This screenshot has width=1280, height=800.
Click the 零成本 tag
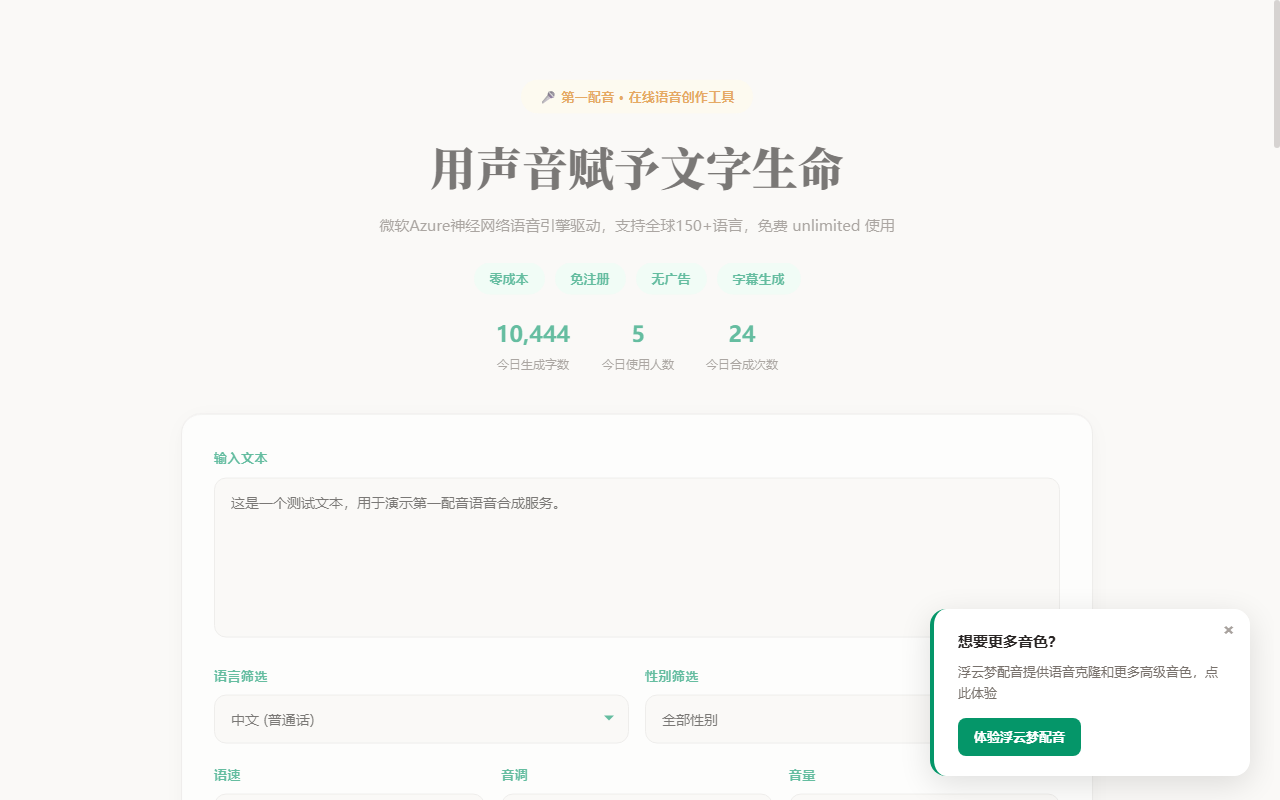click(508, 280)
